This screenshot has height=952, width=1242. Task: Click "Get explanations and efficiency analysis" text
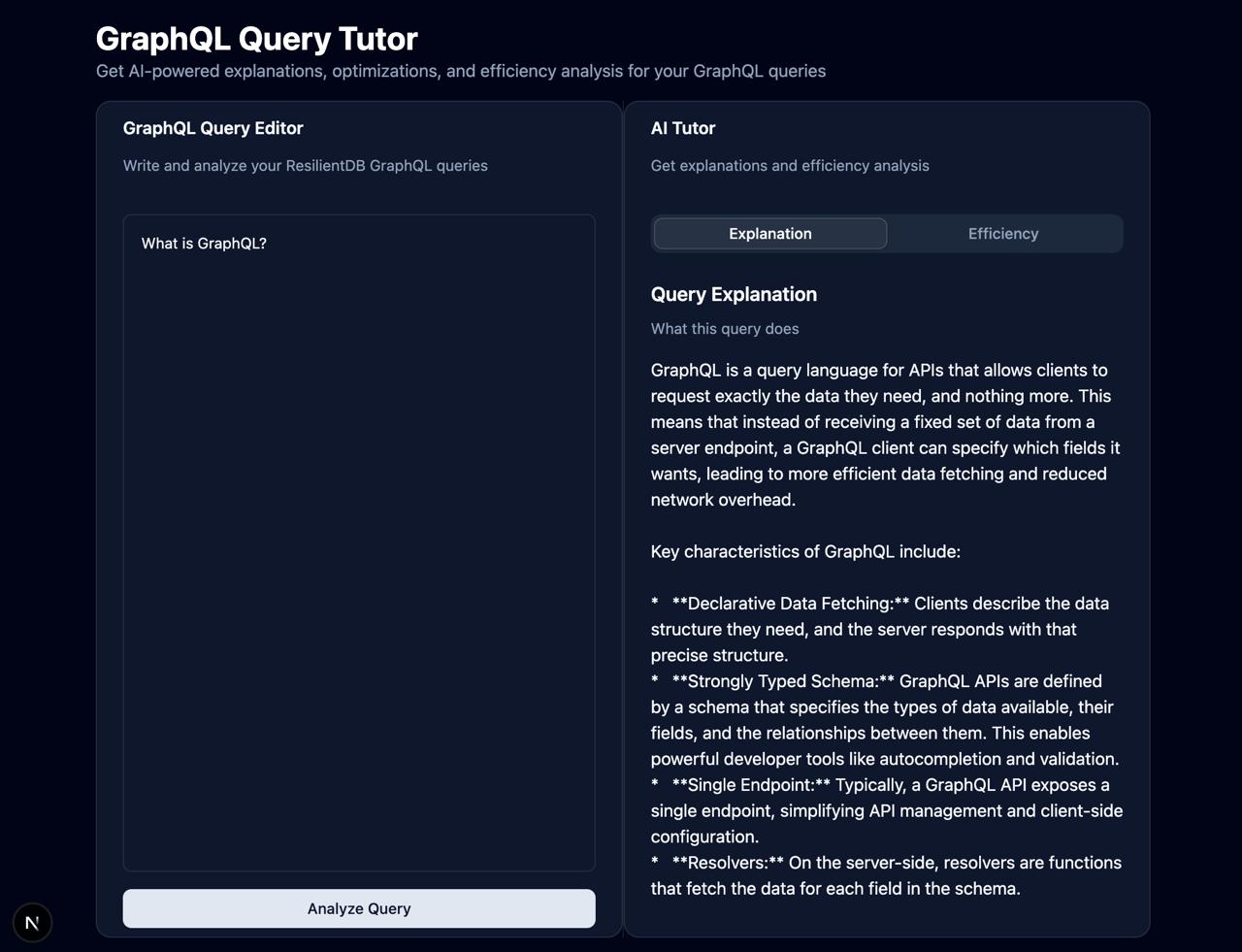(790, 166)
